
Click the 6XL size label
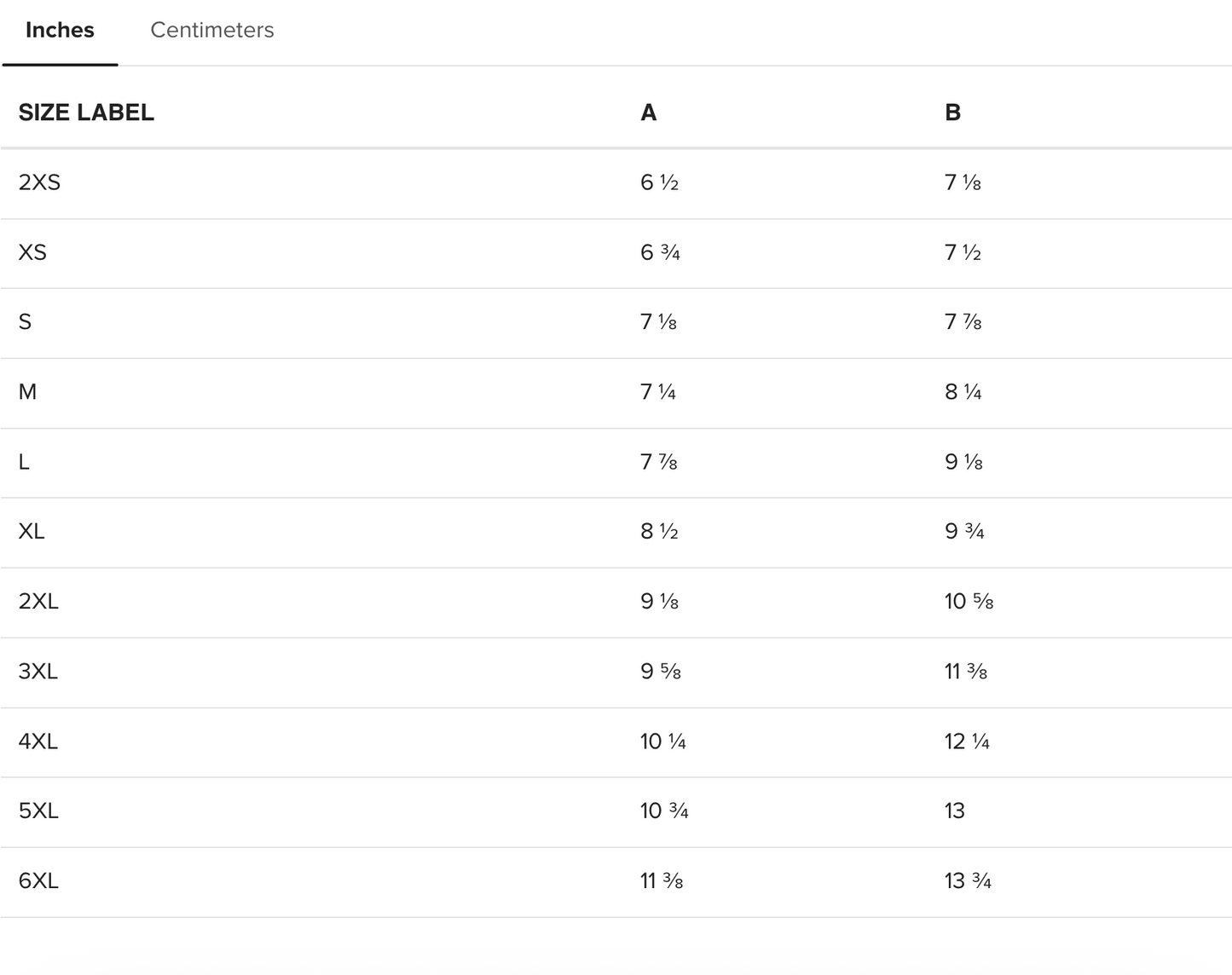(38, 880)
